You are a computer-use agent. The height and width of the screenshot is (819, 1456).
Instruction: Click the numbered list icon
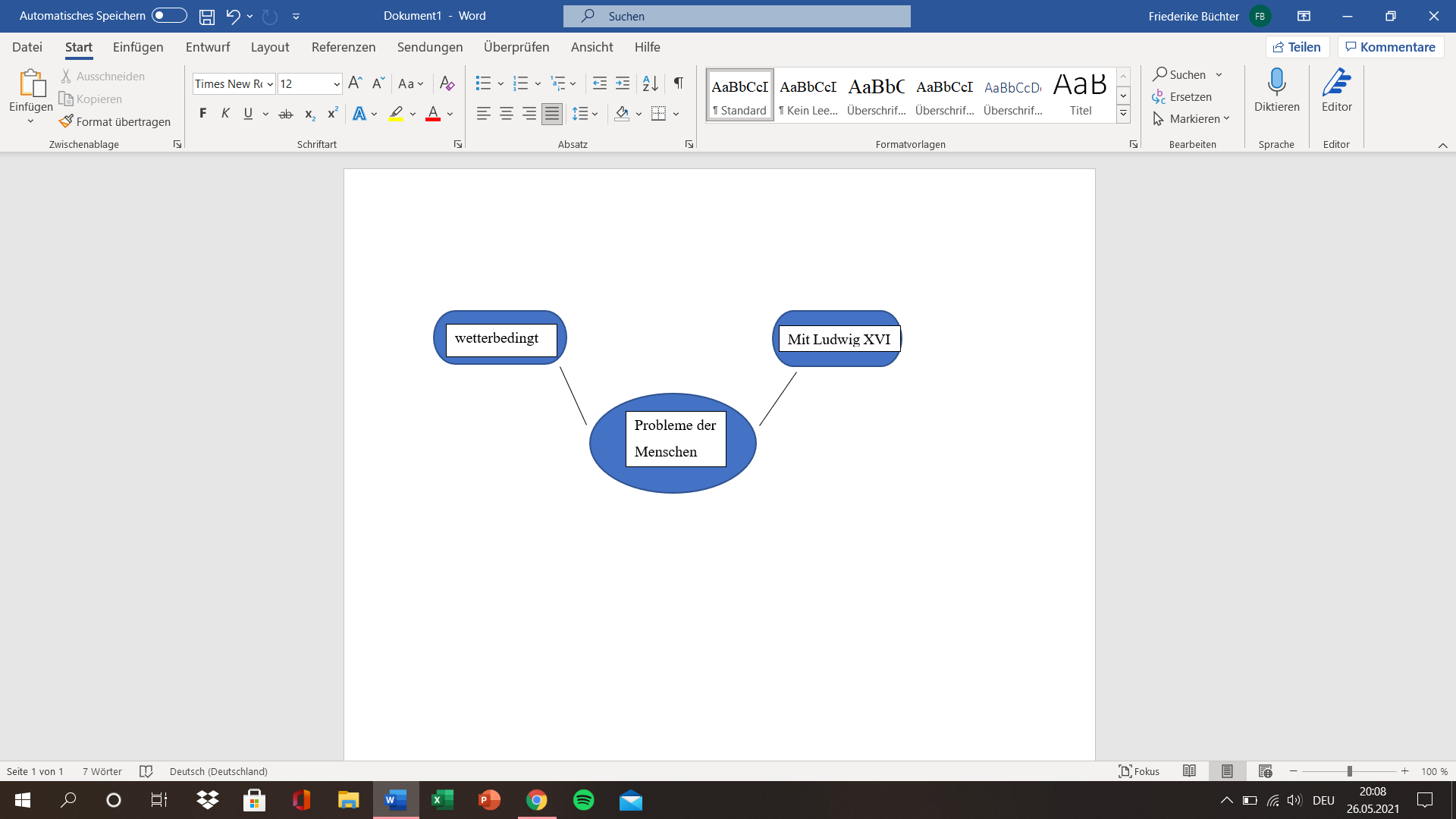[x=520, y=83]
